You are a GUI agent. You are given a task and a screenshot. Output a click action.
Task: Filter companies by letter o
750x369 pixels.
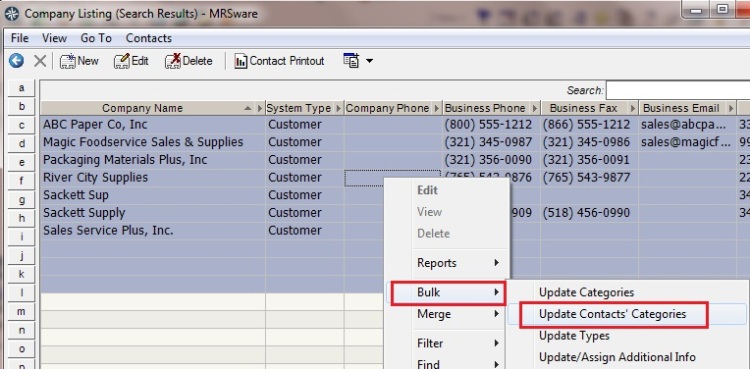point(22,349)
